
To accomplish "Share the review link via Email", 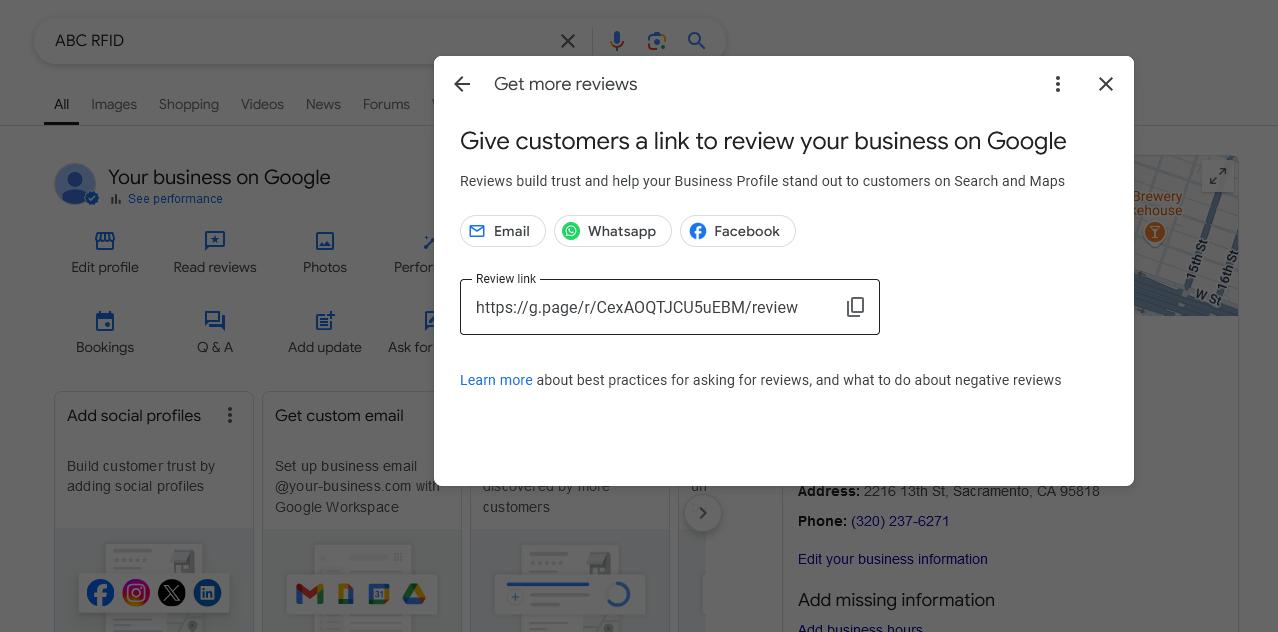I will point(502,231).
